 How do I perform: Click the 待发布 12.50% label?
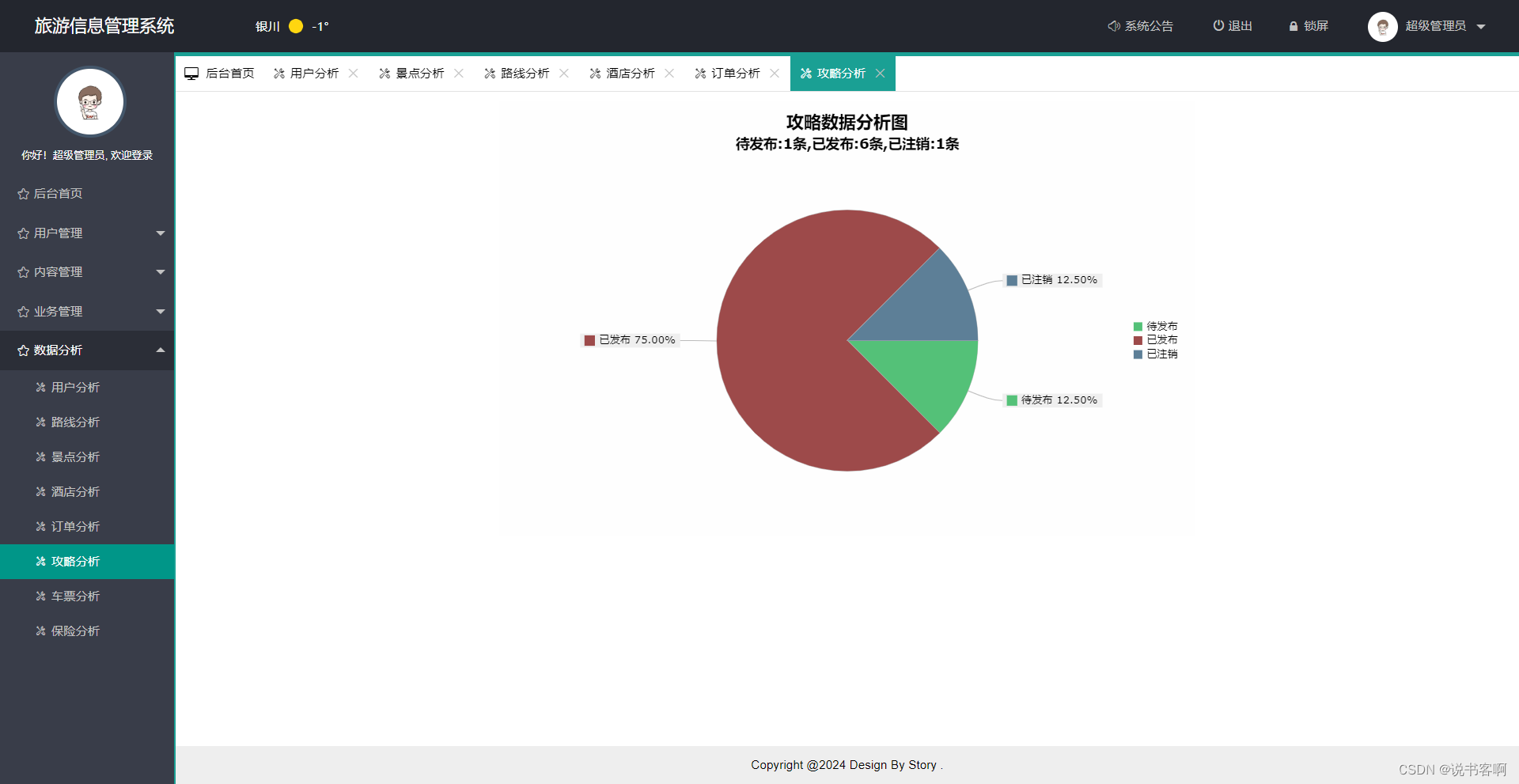[1052, 400]
